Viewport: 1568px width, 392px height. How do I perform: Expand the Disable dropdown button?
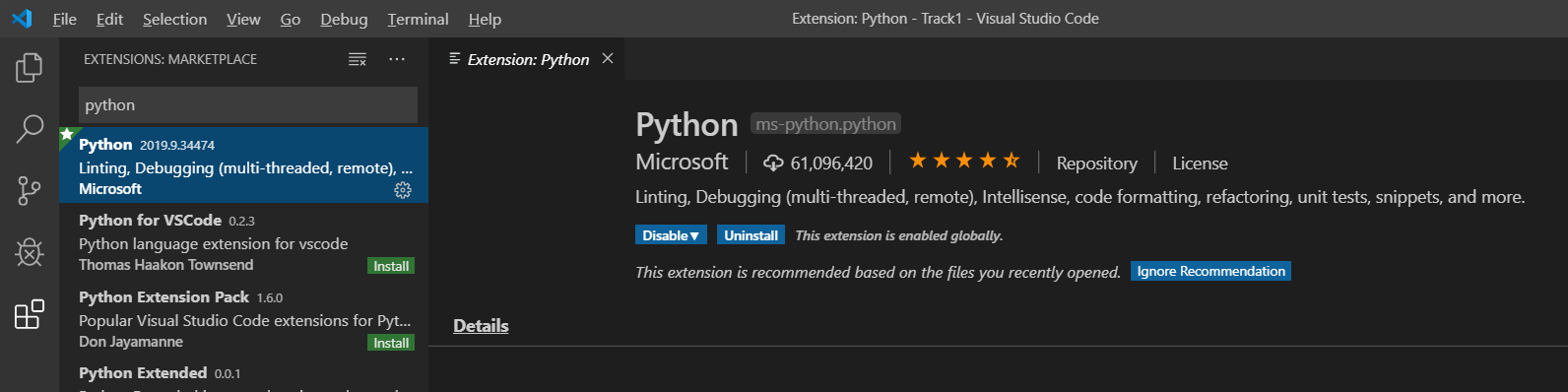click(x=671, y=235)
